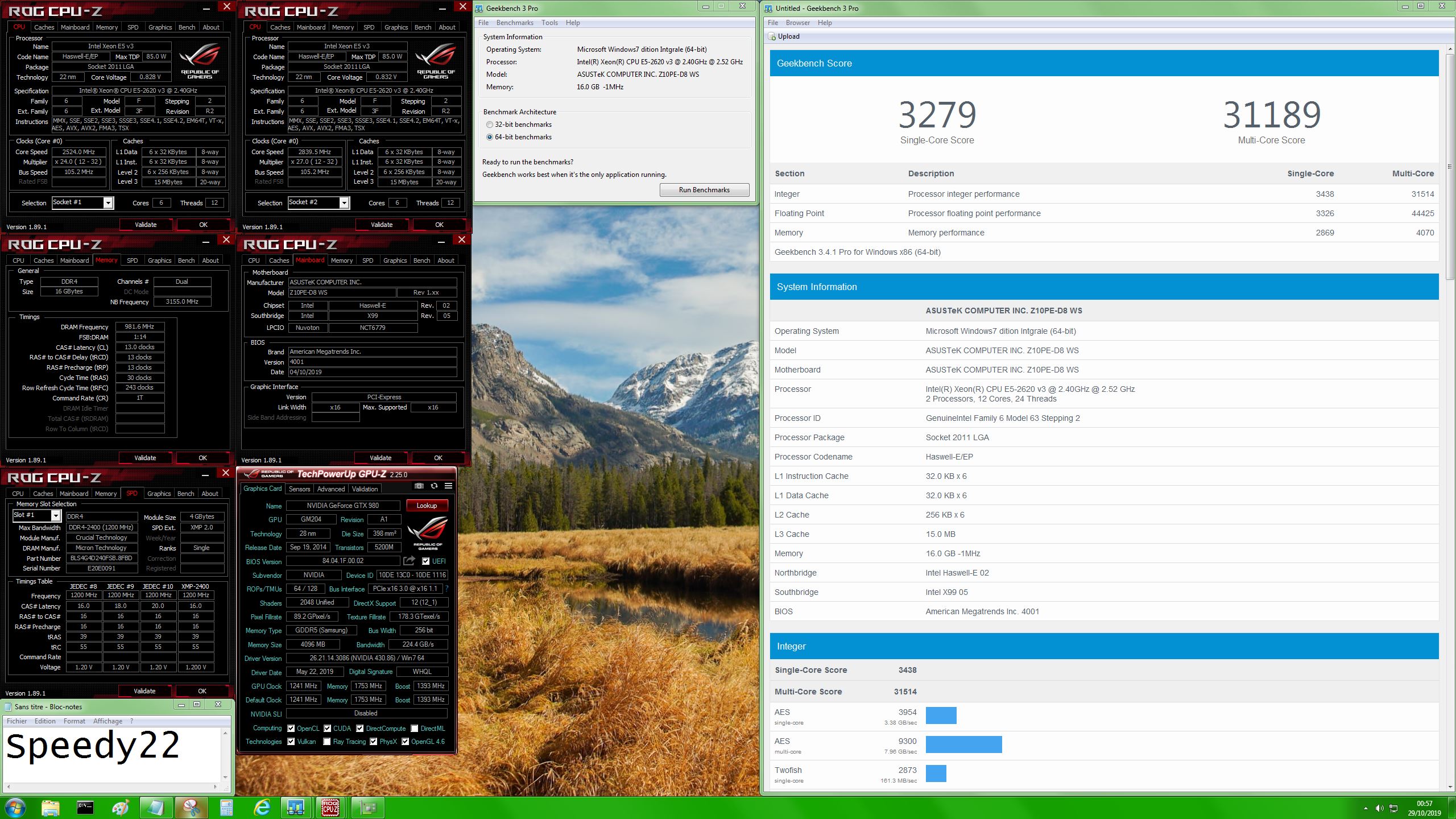Click the Lookup button in GPU-Z

(x=427, y=506)
